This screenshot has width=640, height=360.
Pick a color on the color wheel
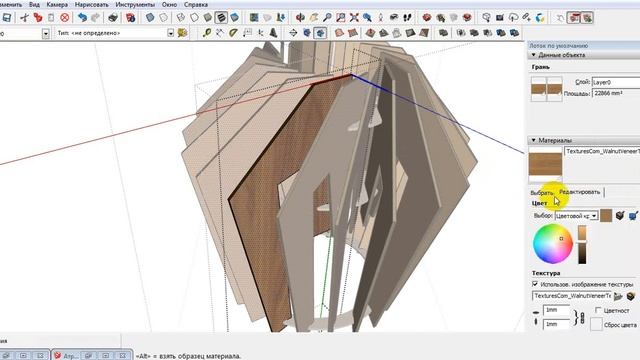[x=553, y=244]
